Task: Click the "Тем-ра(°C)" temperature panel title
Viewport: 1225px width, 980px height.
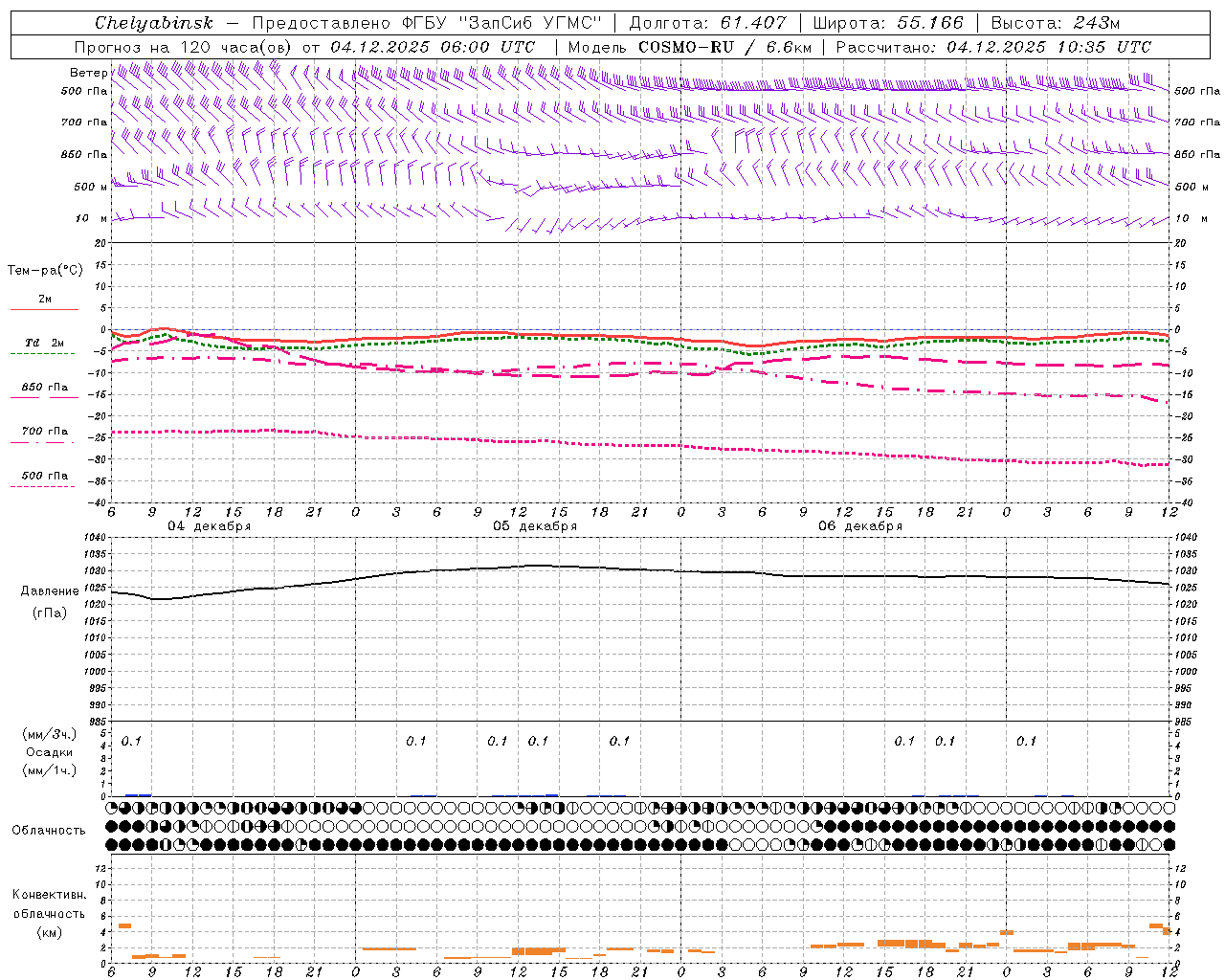Action: tap(45, 271)
